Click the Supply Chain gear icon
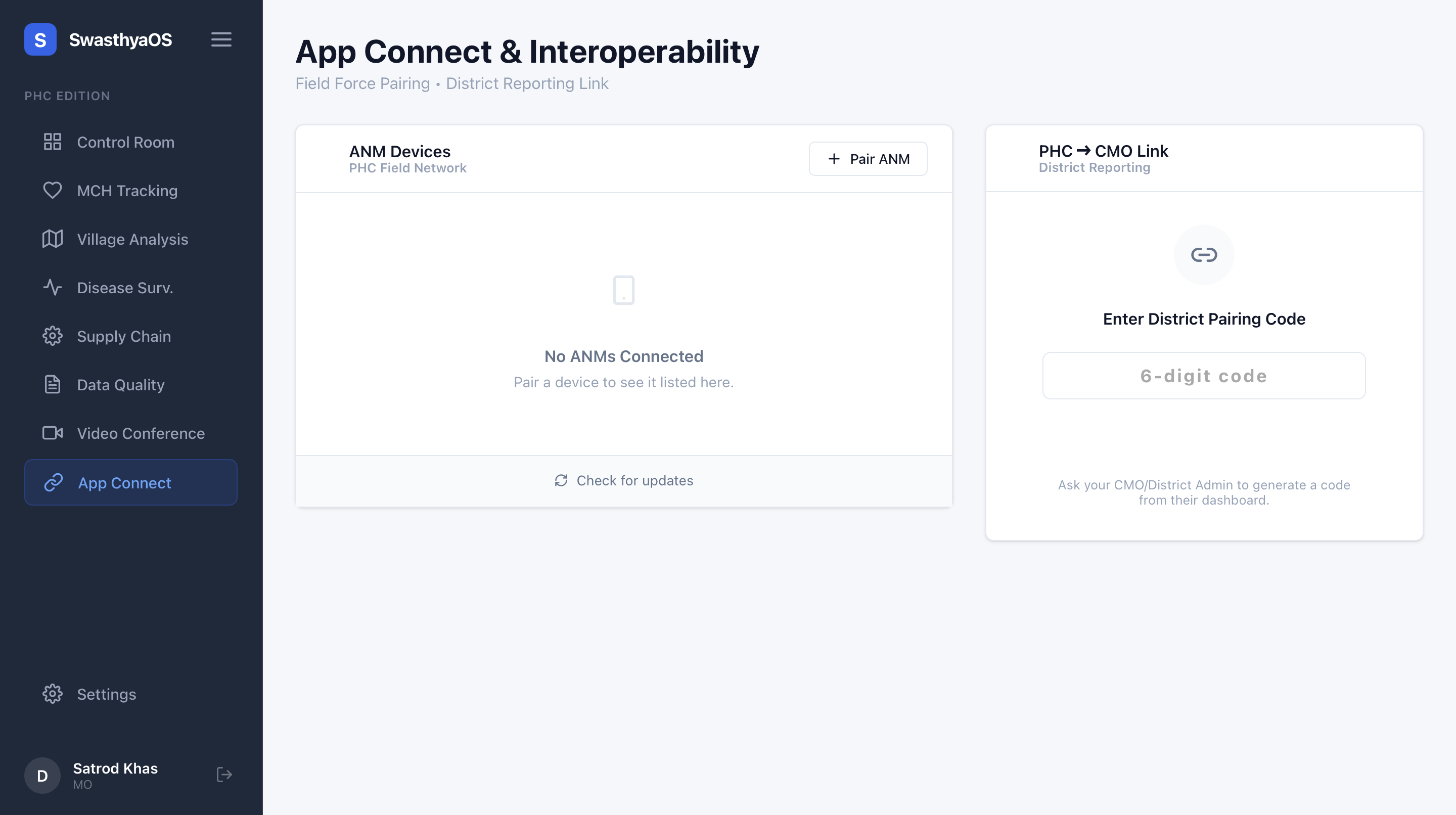Screen dimensions: 1456x815 tap(53, 336)
